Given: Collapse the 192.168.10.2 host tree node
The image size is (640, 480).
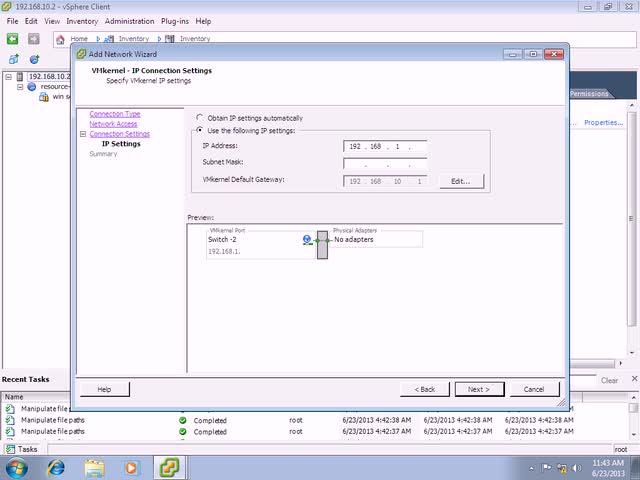Looking at the screenshot, I should [x=9, y=76].
